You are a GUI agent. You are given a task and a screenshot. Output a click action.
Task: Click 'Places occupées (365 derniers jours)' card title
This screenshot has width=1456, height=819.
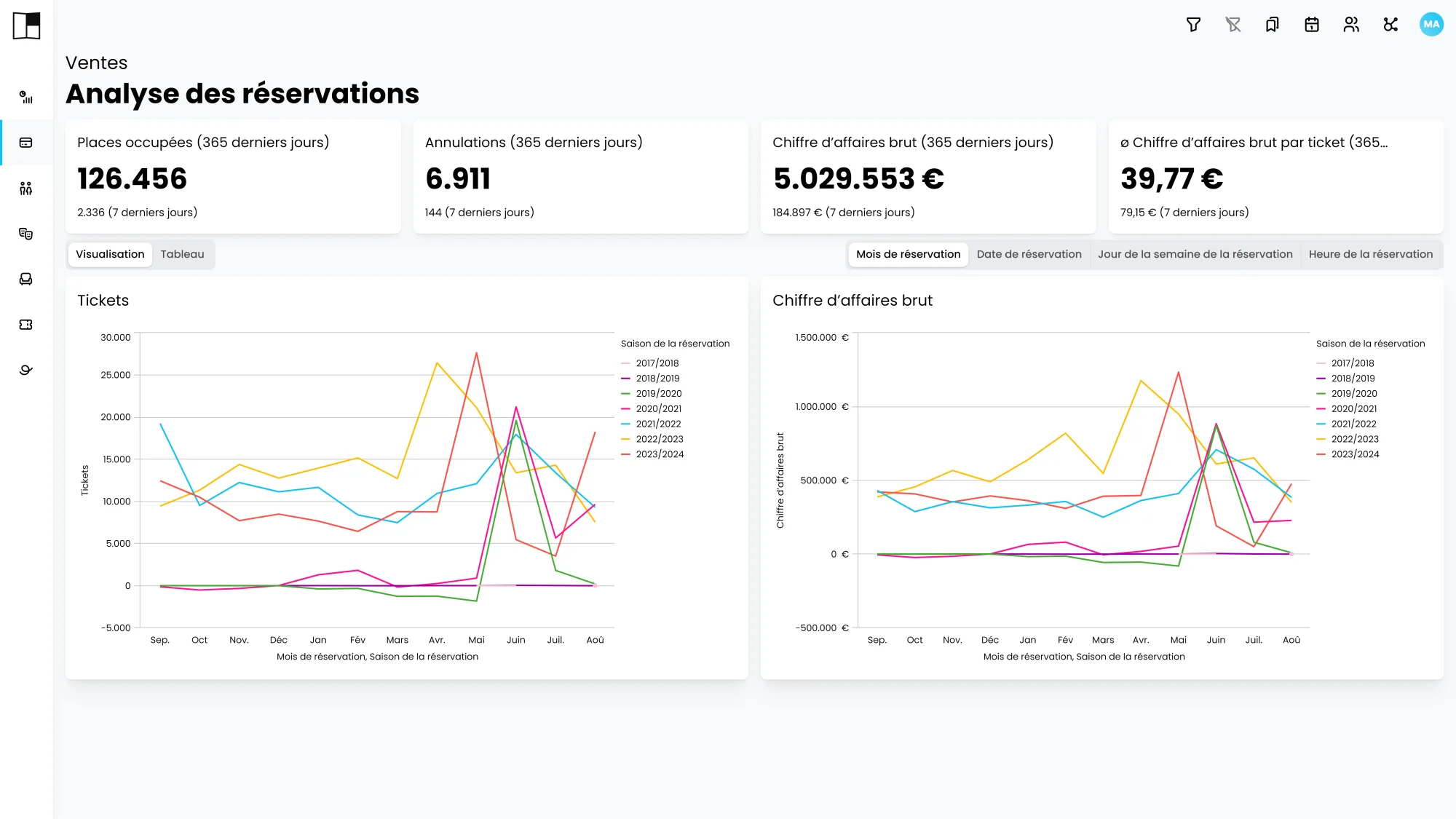click(203, 143)
